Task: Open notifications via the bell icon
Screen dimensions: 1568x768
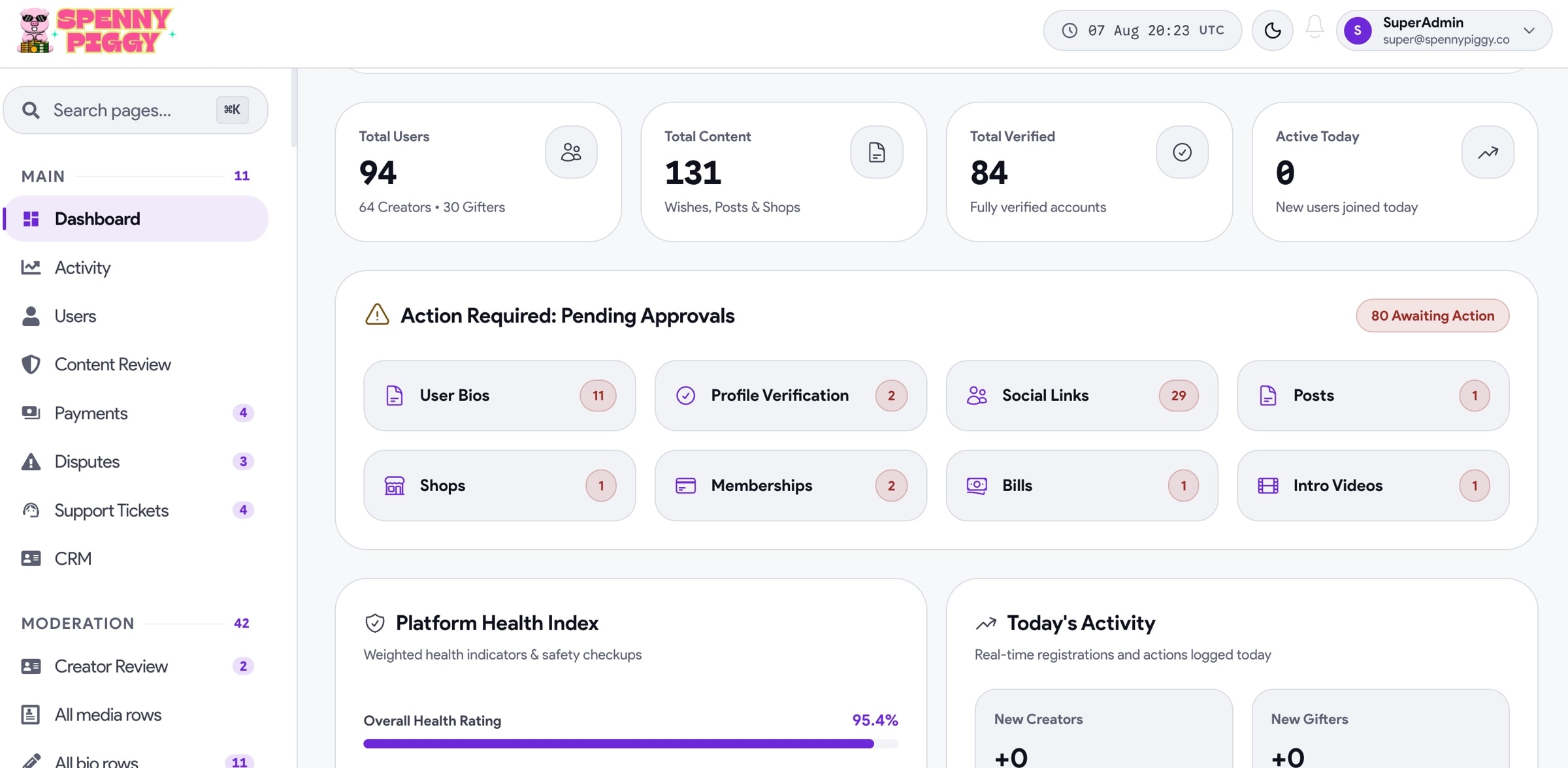Action: tap(1315, 27)
